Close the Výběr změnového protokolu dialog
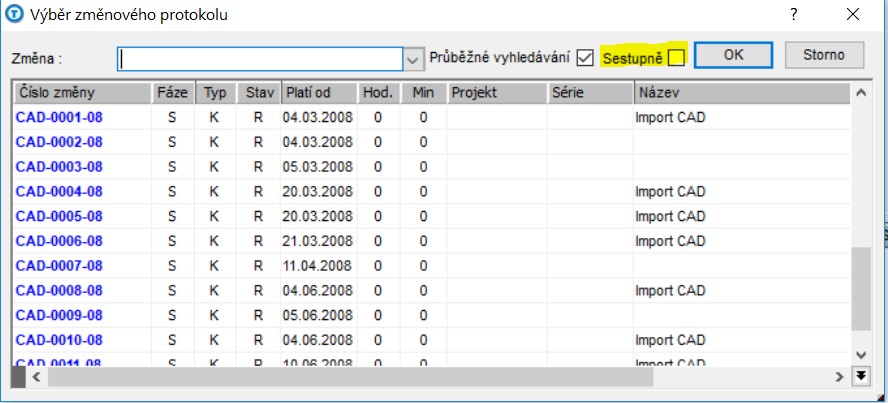This screenshot has width=888, height=403. pos(852,14)
